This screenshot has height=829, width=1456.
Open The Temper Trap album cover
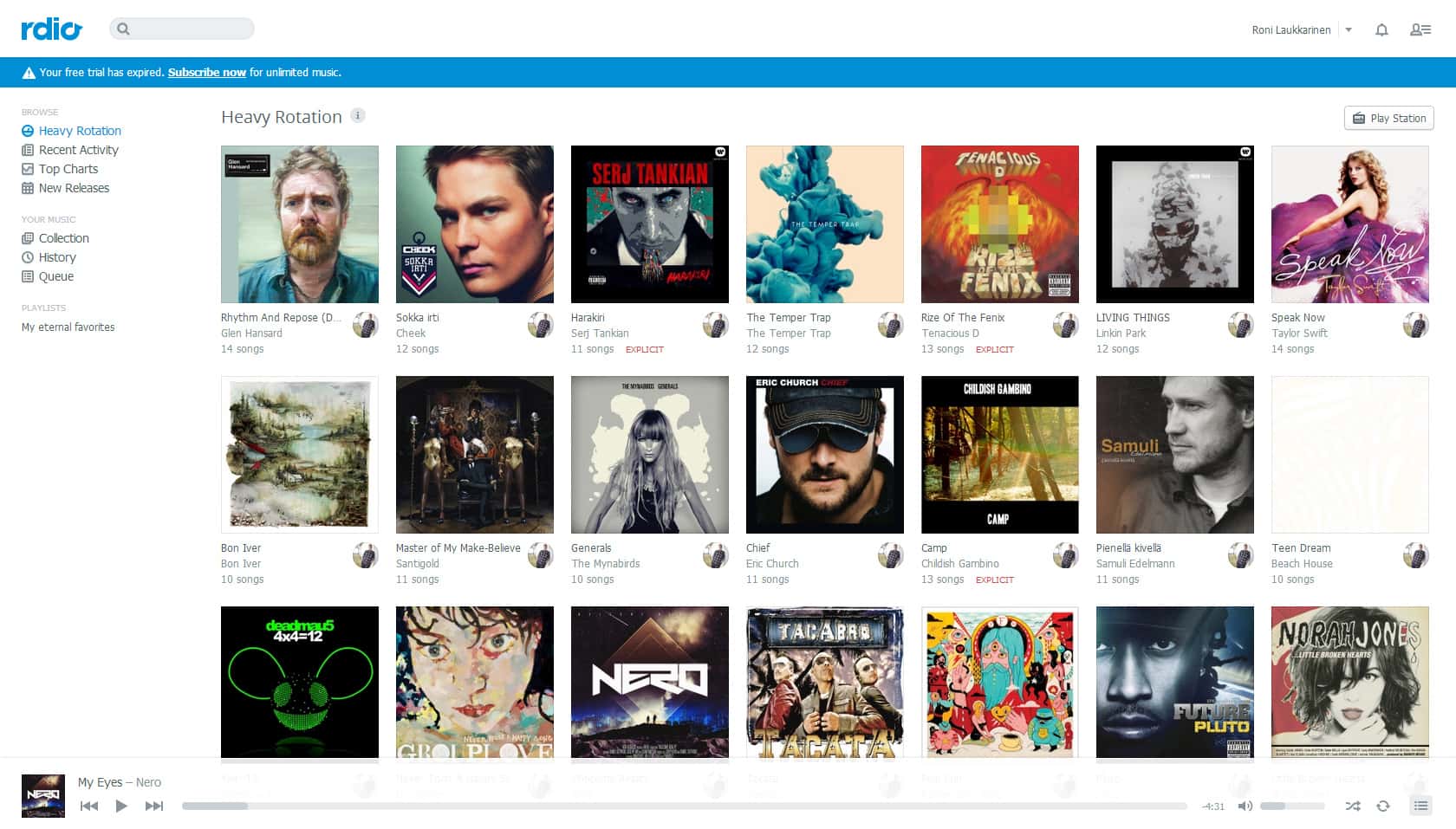tap(825, 224)
